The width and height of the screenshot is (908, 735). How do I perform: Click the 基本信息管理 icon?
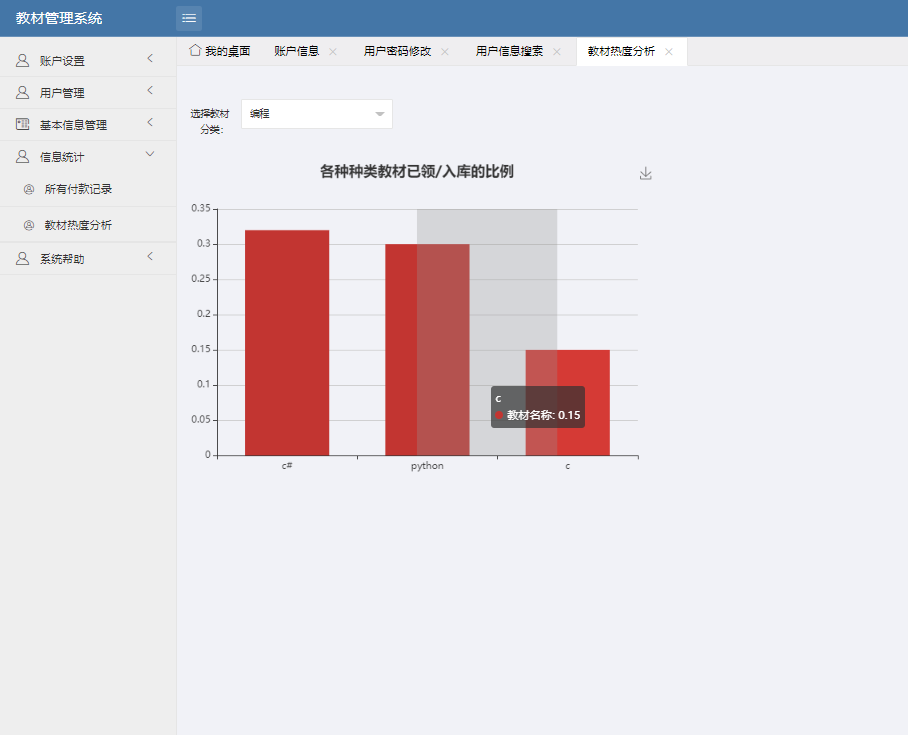coord(23,124)
